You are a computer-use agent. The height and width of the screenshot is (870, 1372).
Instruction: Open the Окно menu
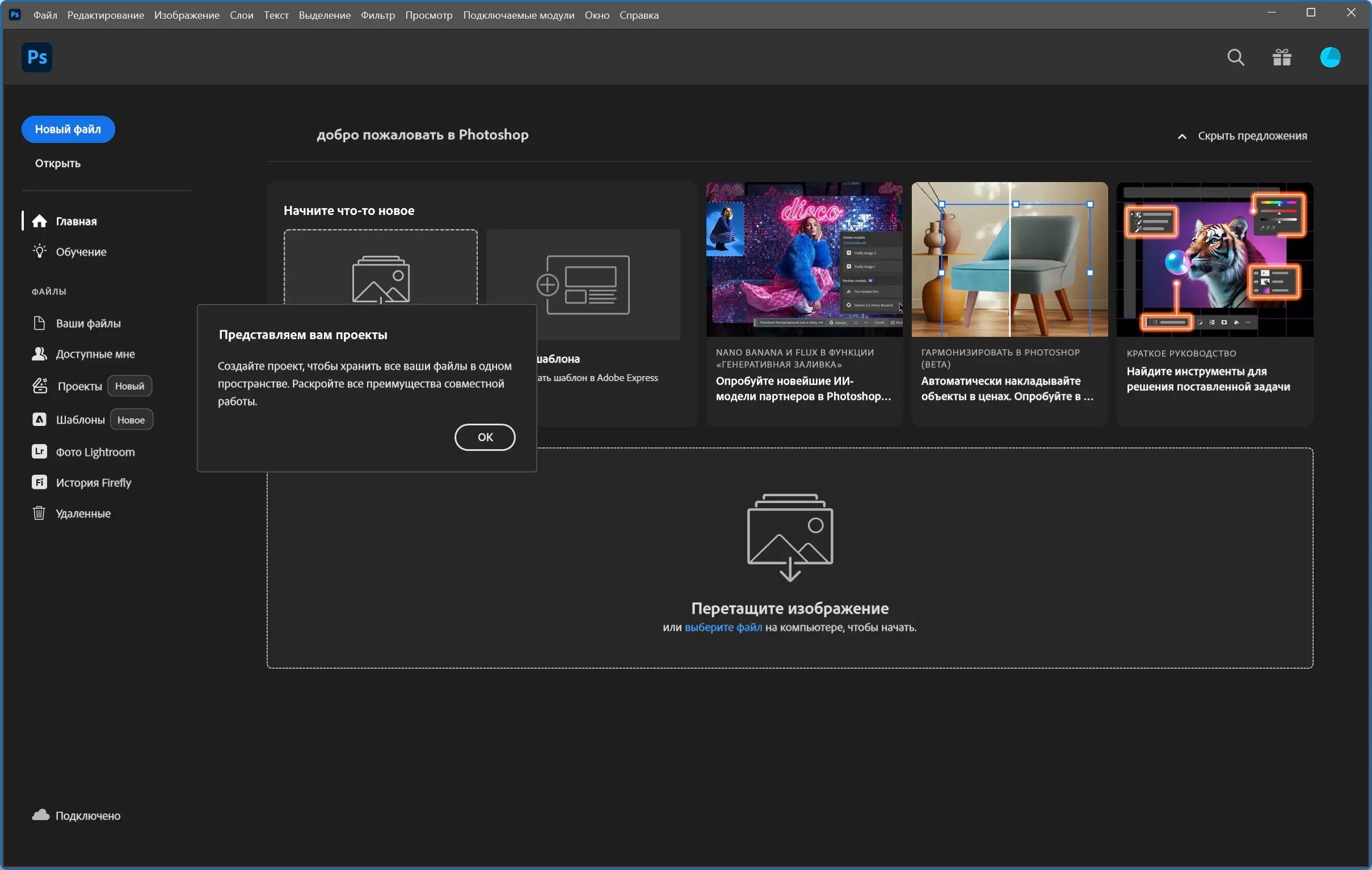coord(597,15)
